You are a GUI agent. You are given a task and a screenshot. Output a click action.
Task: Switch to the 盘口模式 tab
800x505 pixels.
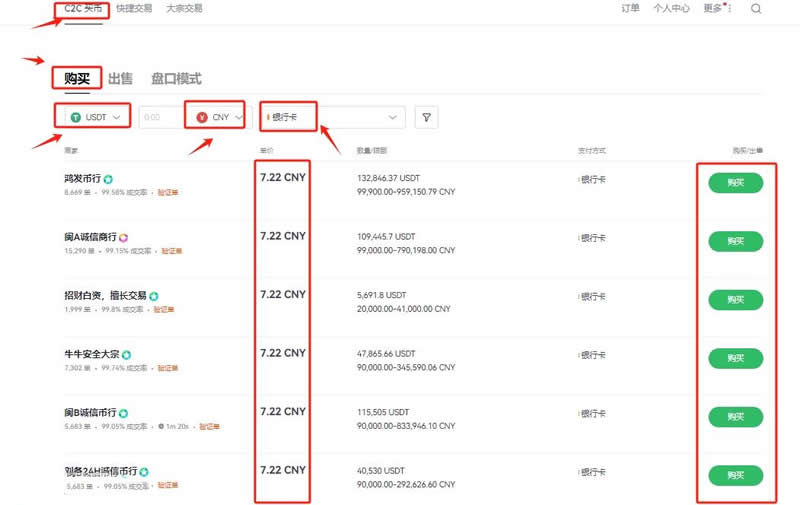pyautogui.click(x=176, y=79)
